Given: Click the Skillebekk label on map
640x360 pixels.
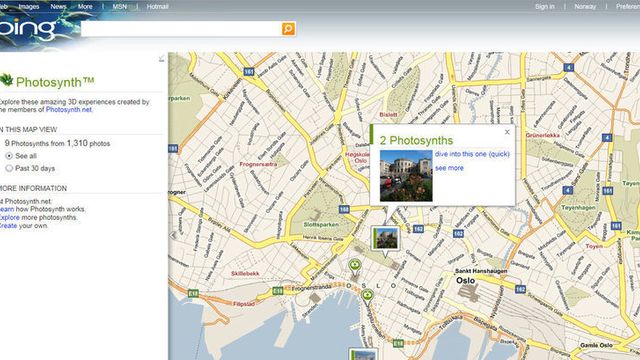Looking at the screenshot, I should tap(245, 273).
